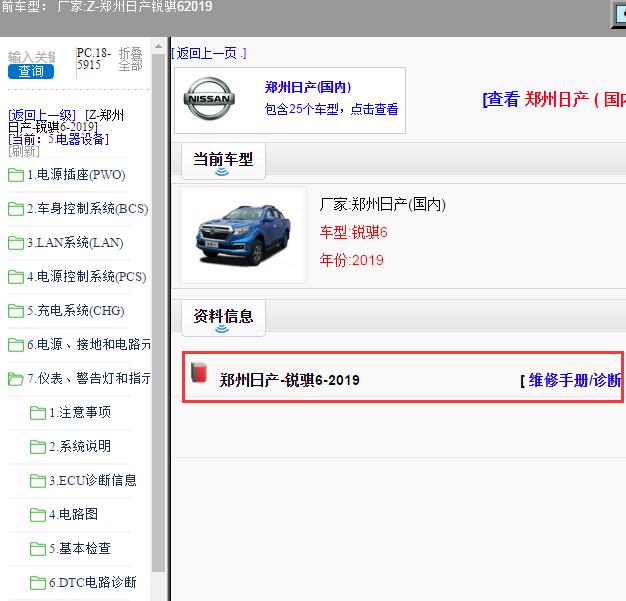
Task: Select tree item 7.仪表、警告灯和指示
Action: (89, 378)
